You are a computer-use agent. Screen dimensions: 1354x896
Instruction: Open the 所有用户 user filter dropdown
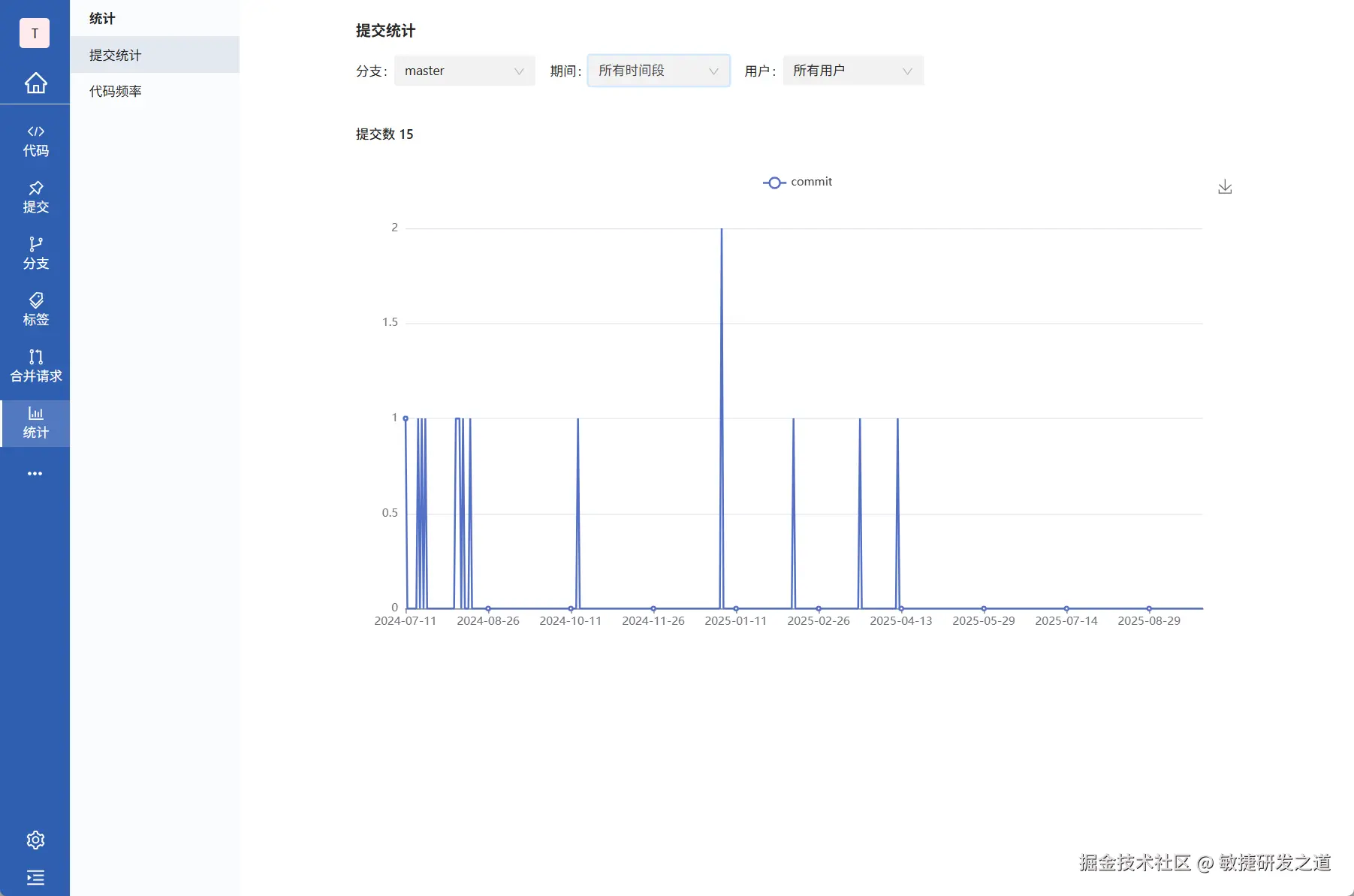[x=852, y=71]
